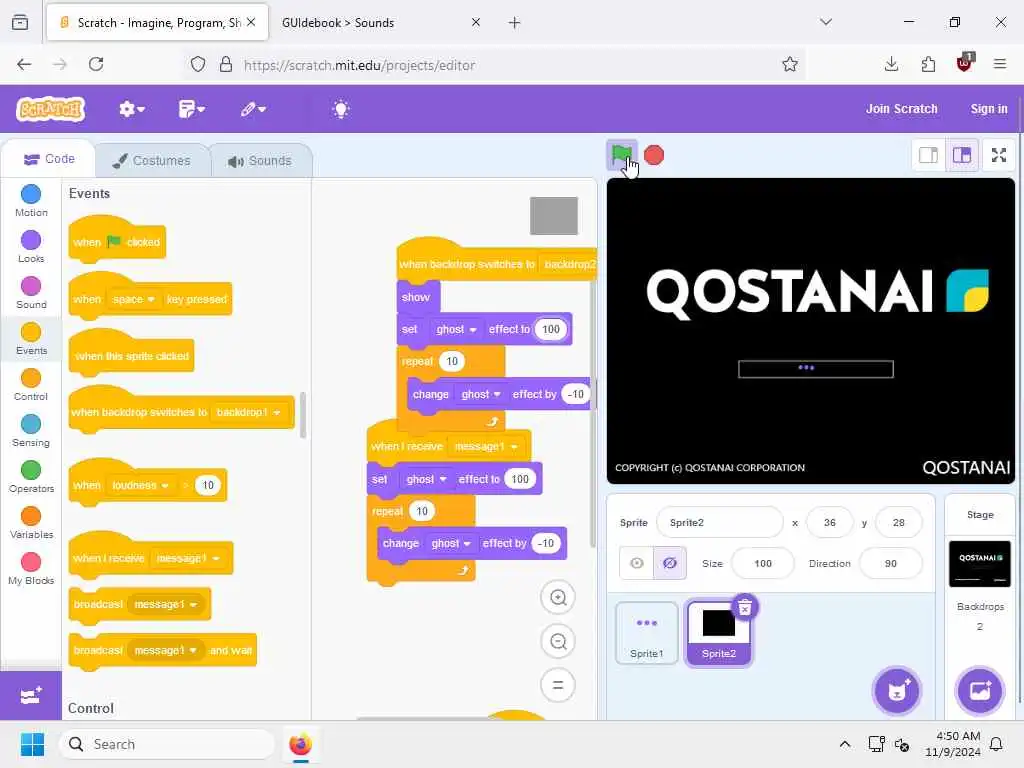Open the Edit pencil menu
The width and height of the screenshot is (1024, 768).
pyautogui.click(x=253, y=109)
